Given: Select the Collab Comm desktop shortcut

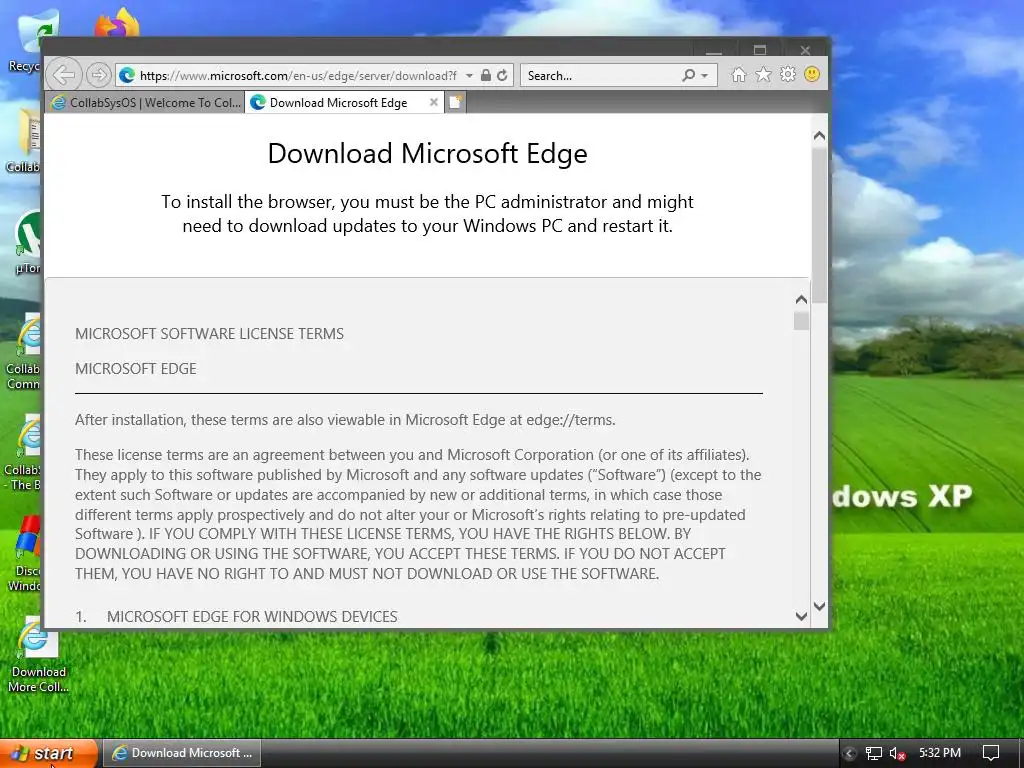Looking at the screenshot, I should [26, 351].
